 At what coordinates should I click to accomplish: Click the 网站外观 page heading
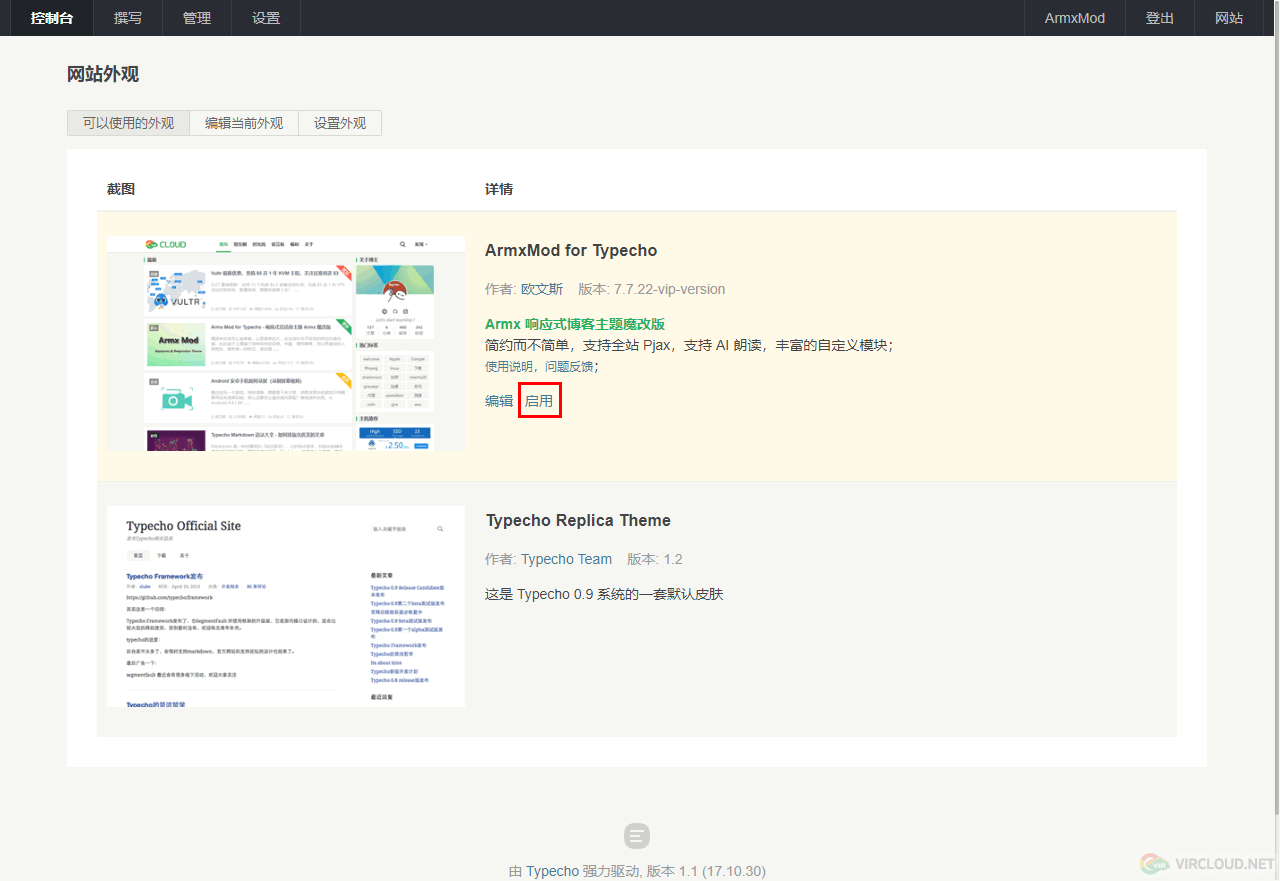pos(103,74)
